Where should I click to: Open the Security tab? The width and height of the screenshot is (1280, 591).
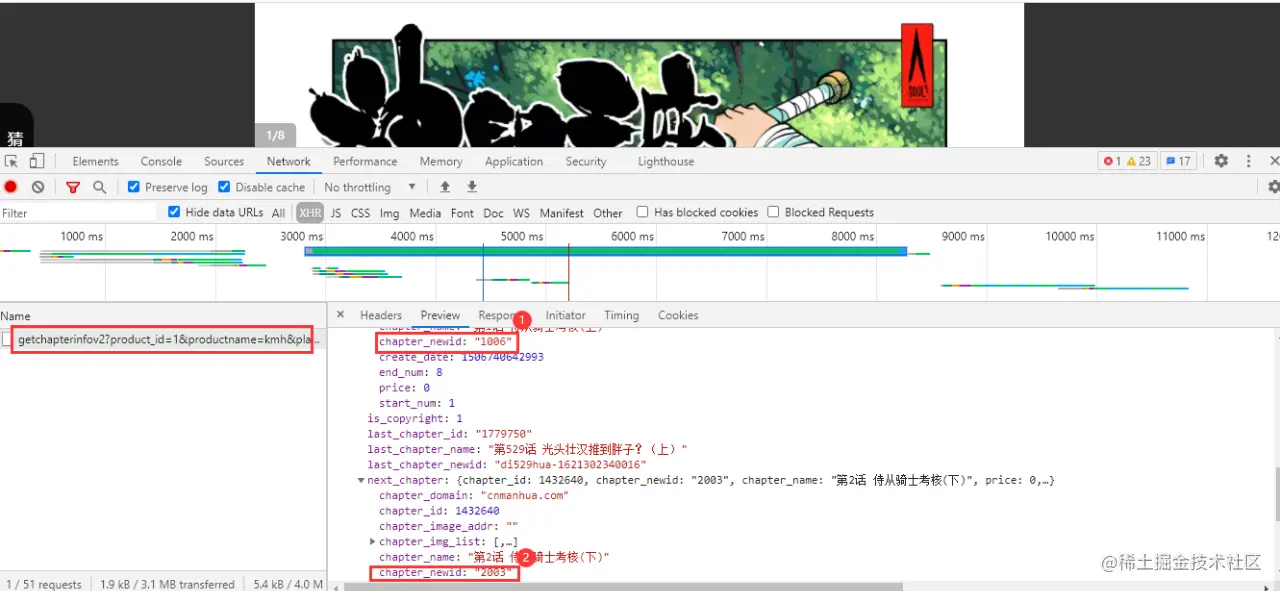pos(586,161)
